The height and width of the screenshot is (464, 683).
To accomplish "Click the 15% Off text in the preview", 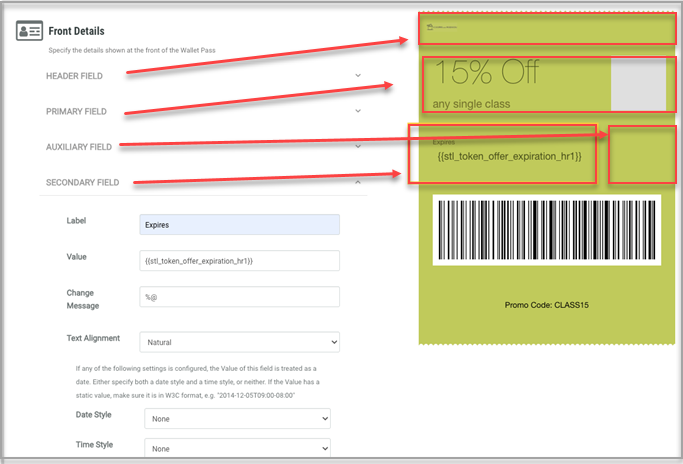I will tap(487, 73).
